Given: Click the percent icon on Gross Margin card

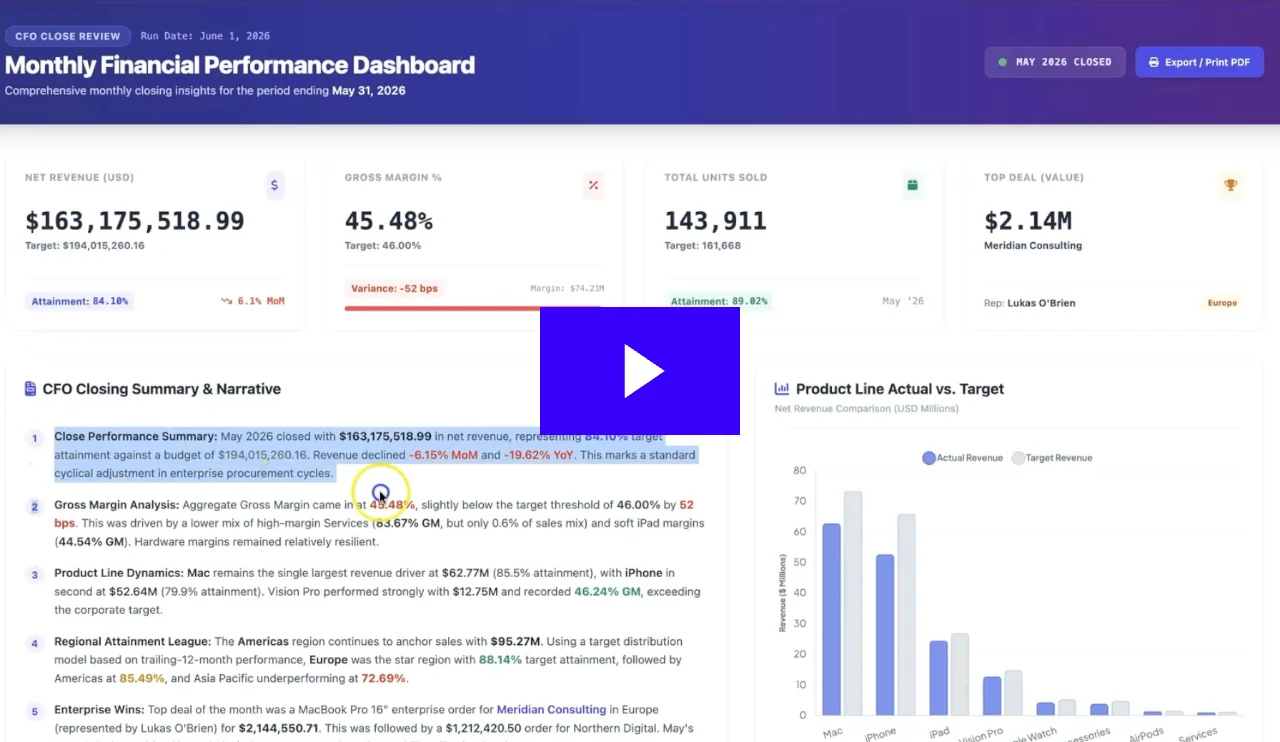Looking at the screenshot, I should 593,185.
